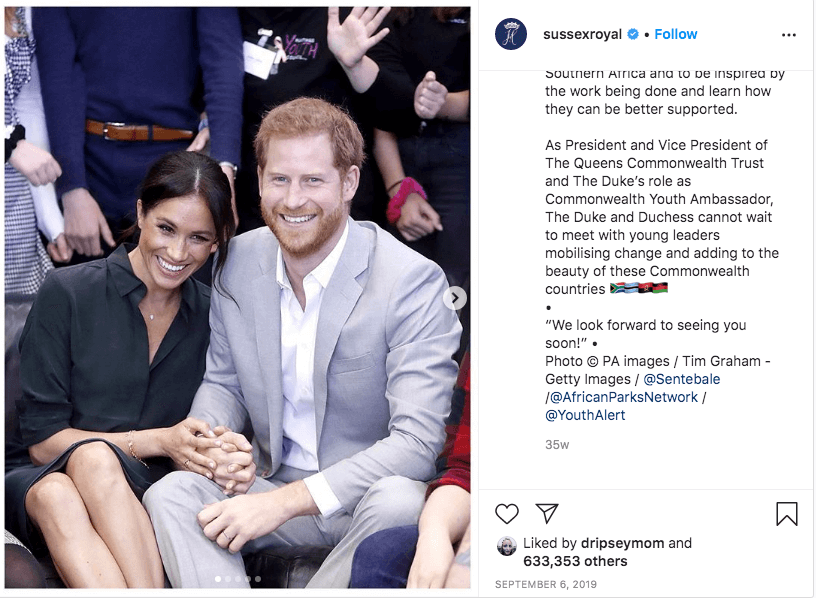816x598 pixels.
Task: Open the @YouthAlert mention
Action: (x=585, y=415)
